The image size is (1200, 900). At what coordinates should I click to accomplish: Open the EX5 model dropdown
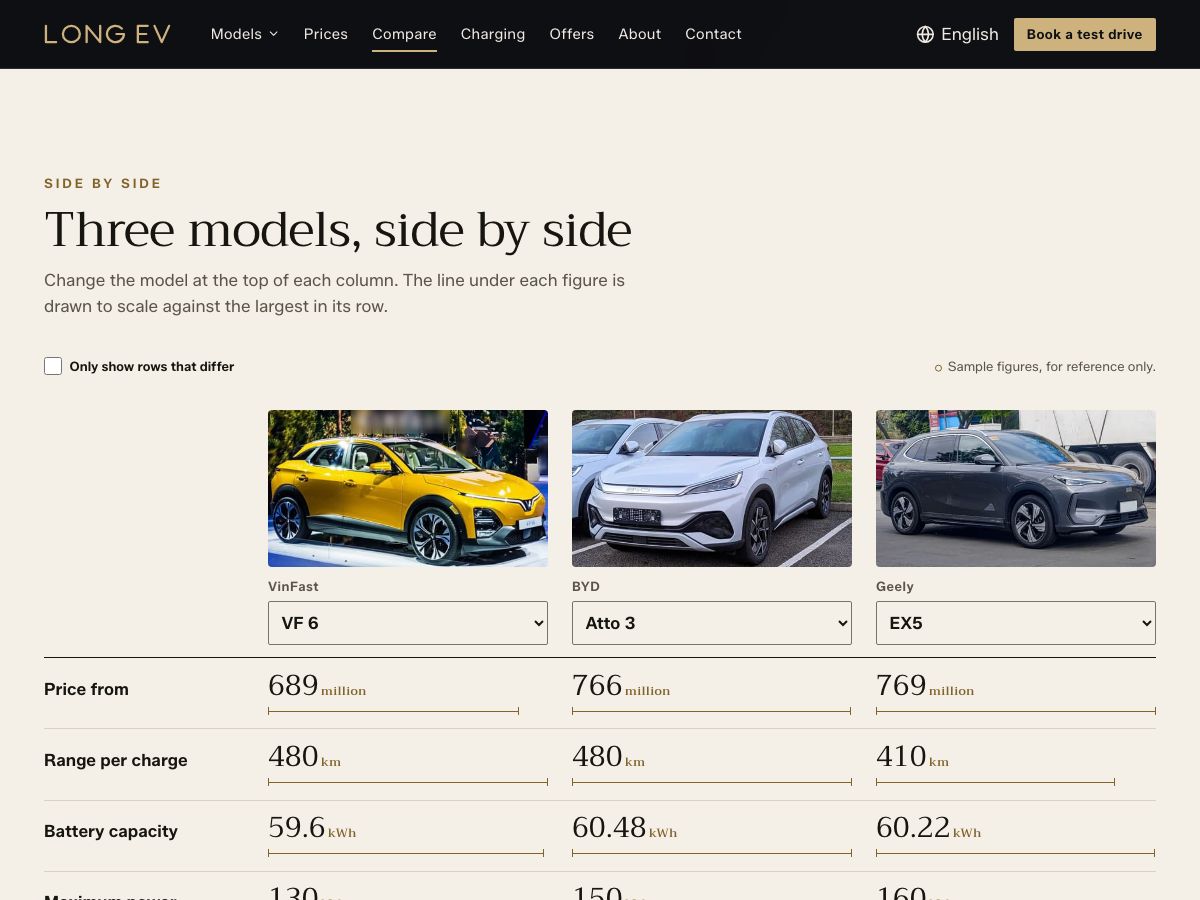click(1016, 623)
